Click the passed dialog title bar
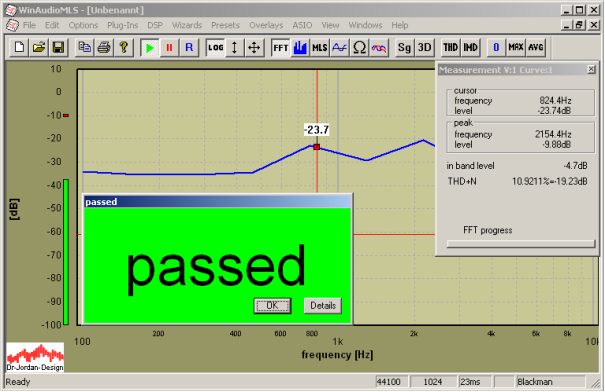 [x=218, y=202]
